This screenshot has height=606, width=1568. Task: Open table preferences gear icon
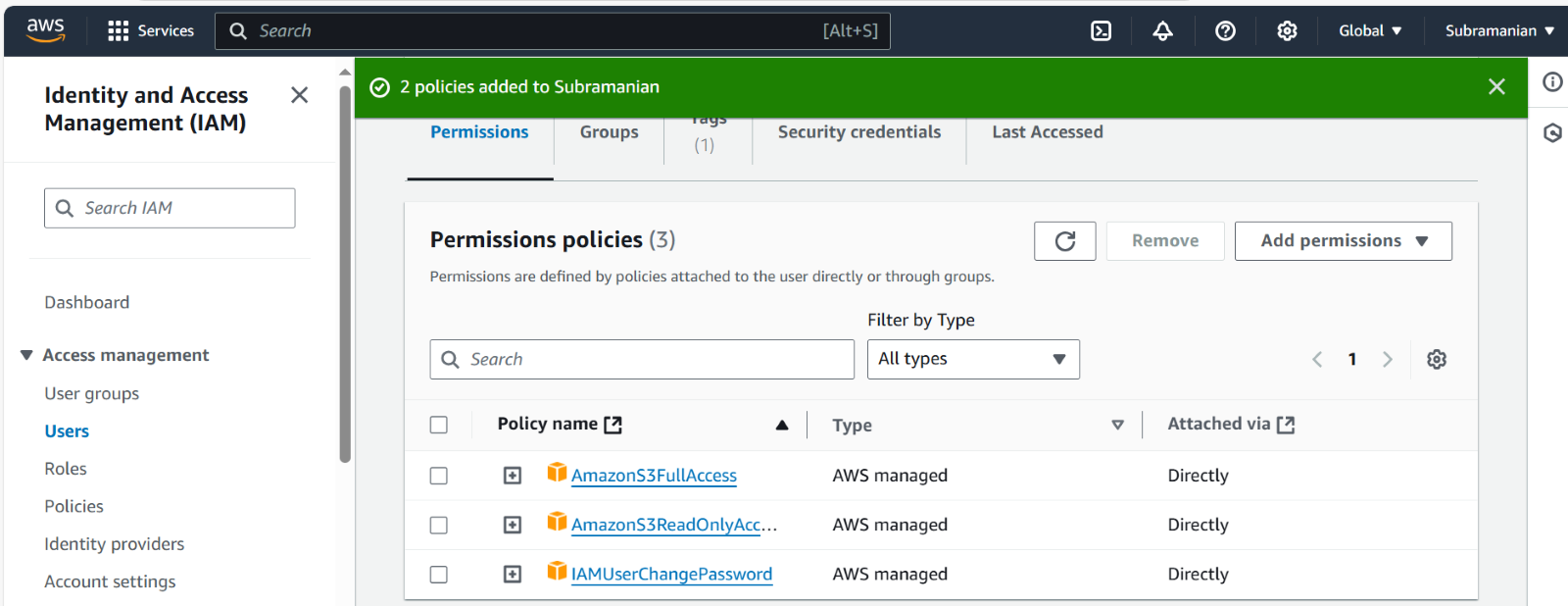coord(1437,360)
